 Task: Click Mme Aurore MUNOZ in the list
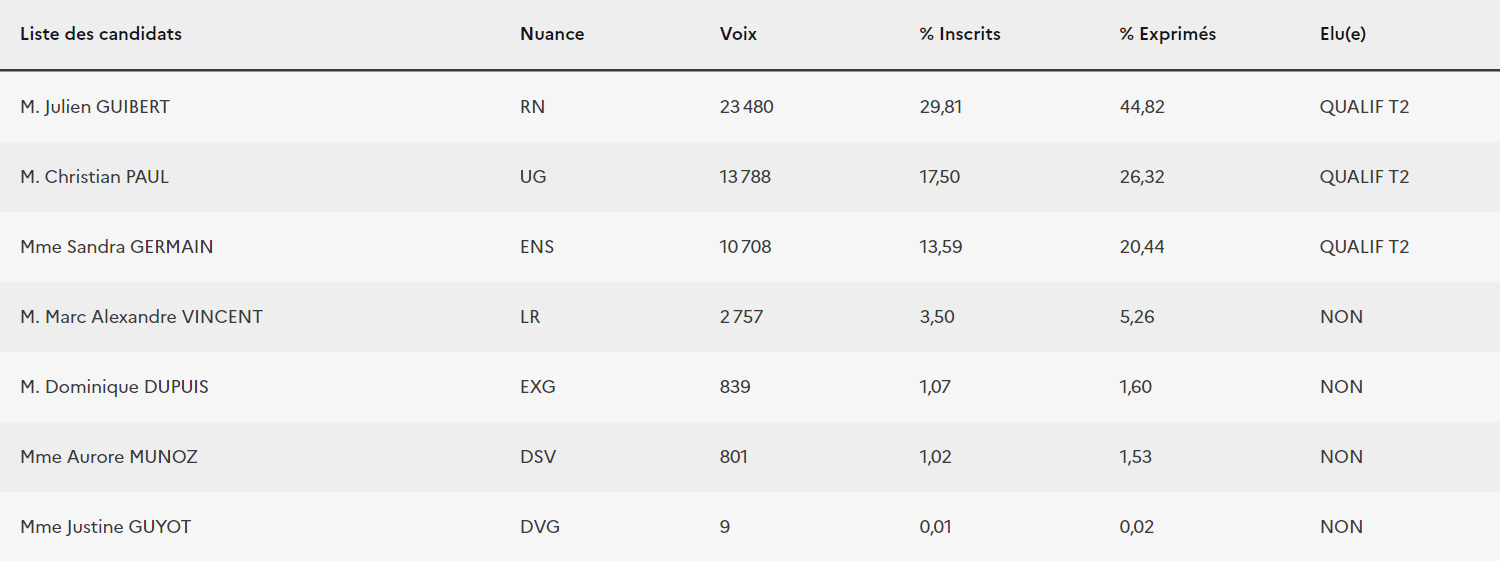[109, 457]
